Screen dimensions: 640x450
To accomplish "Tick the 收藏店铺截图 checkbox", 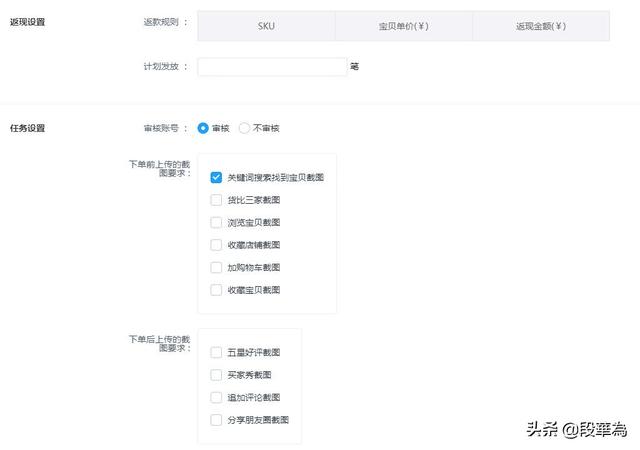I will [x=216, y=245].
